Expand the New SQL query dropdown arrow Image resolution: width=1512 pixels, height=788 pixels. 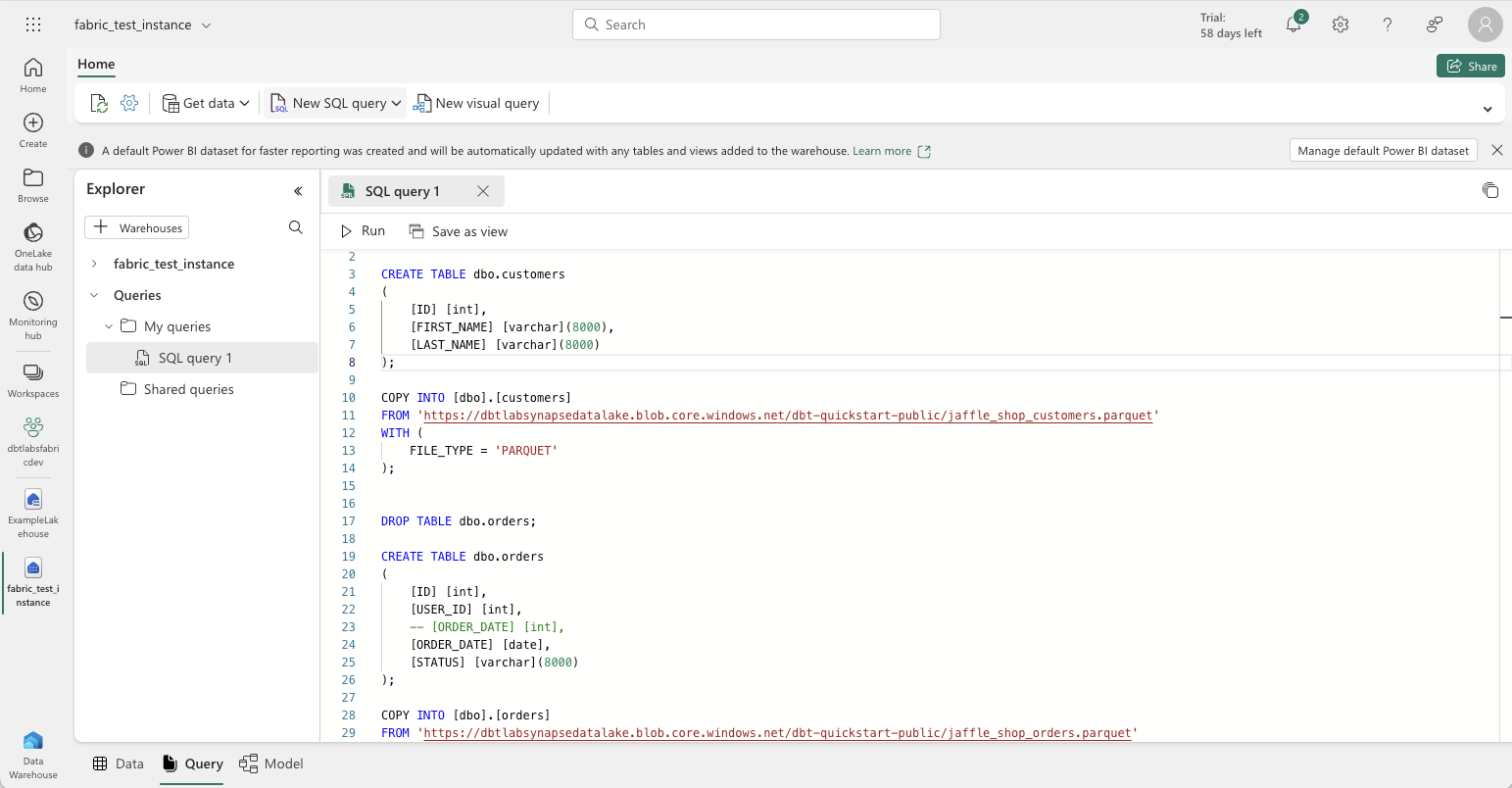[395, 102]
